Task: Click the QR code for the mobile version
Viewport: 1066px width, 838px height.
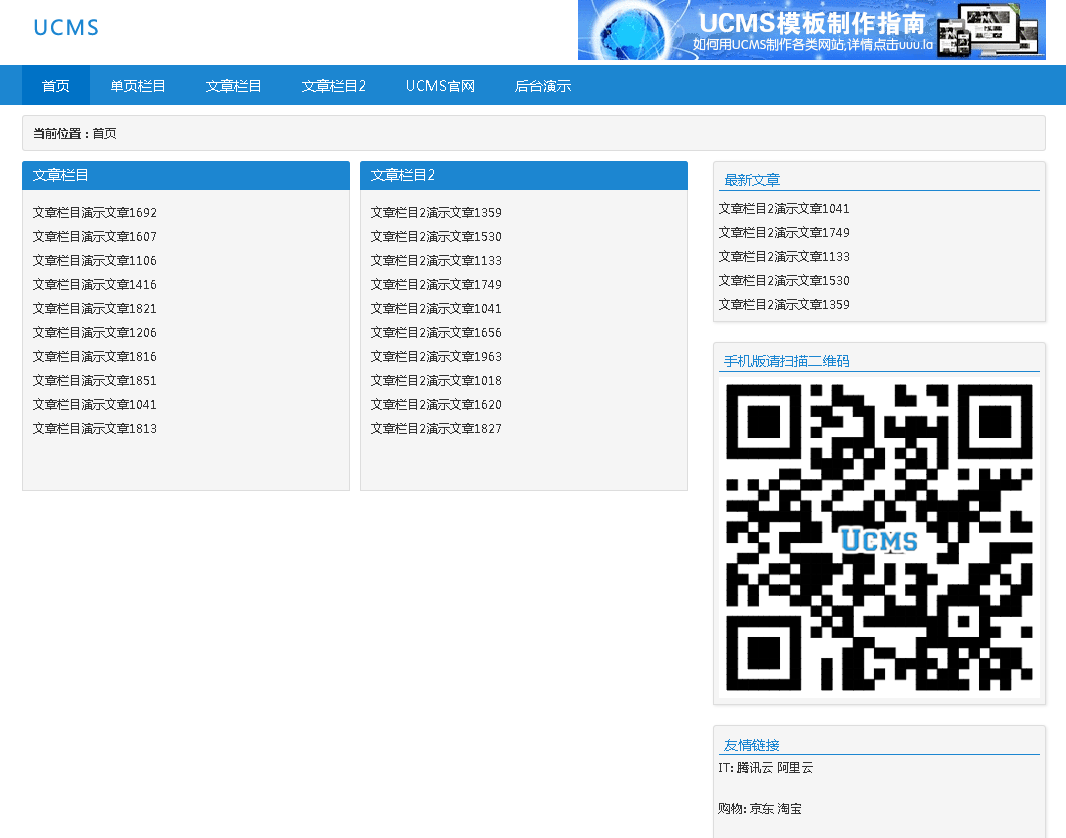Action: coord(878,536)
